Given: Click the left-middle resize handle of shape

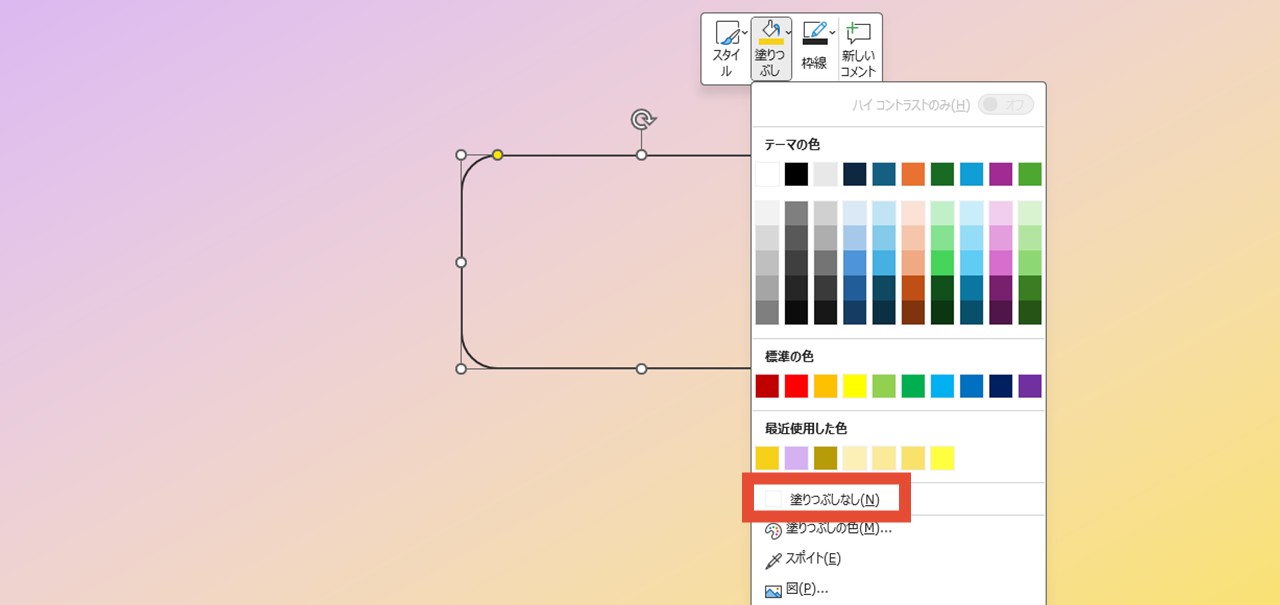Looking at the screenshot, I should (461, 262).
